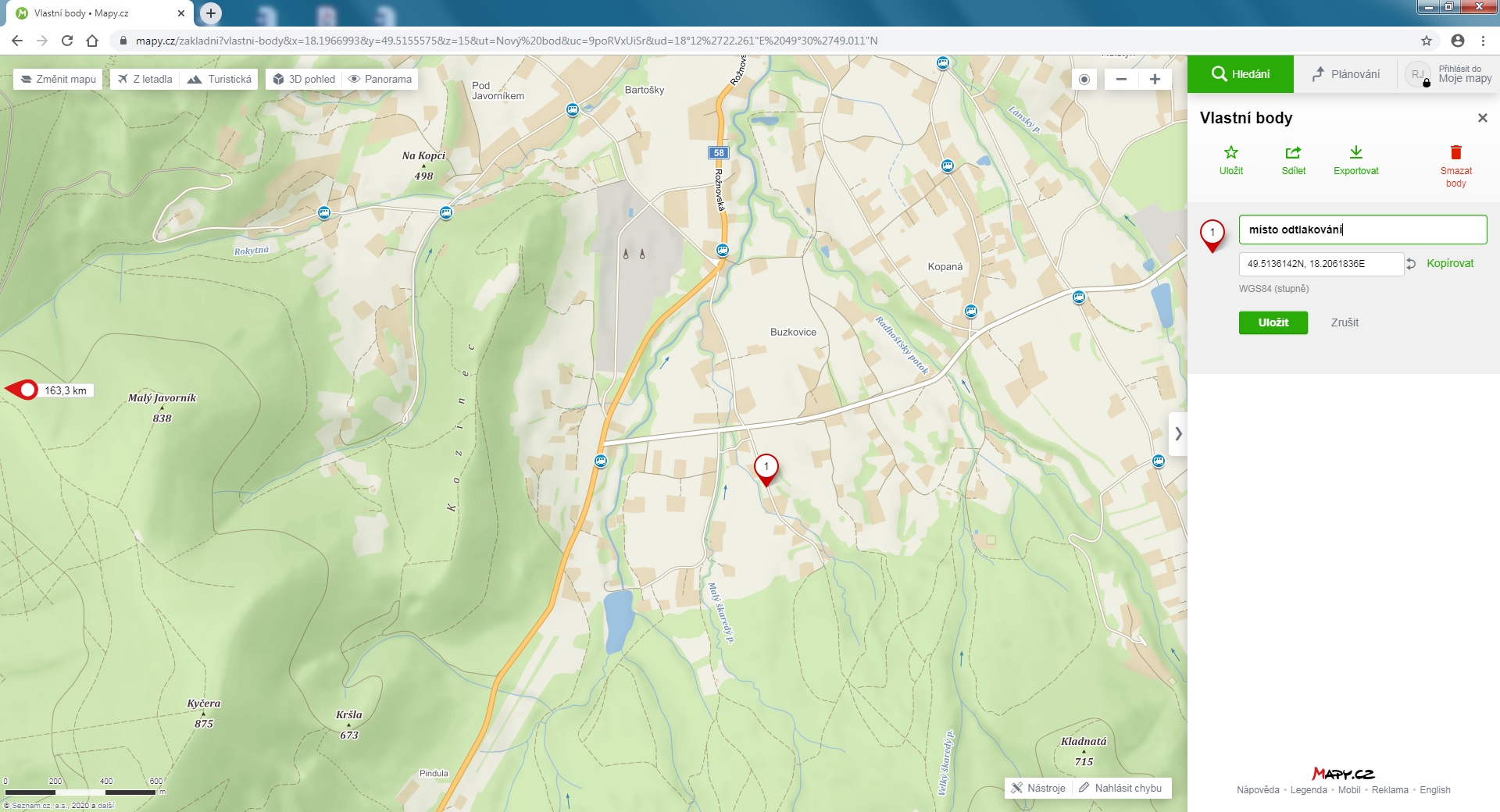This screenshot has height=812, width=1500.
Task: Click Zrušit to cancel editing
Action: (1345, 322)
